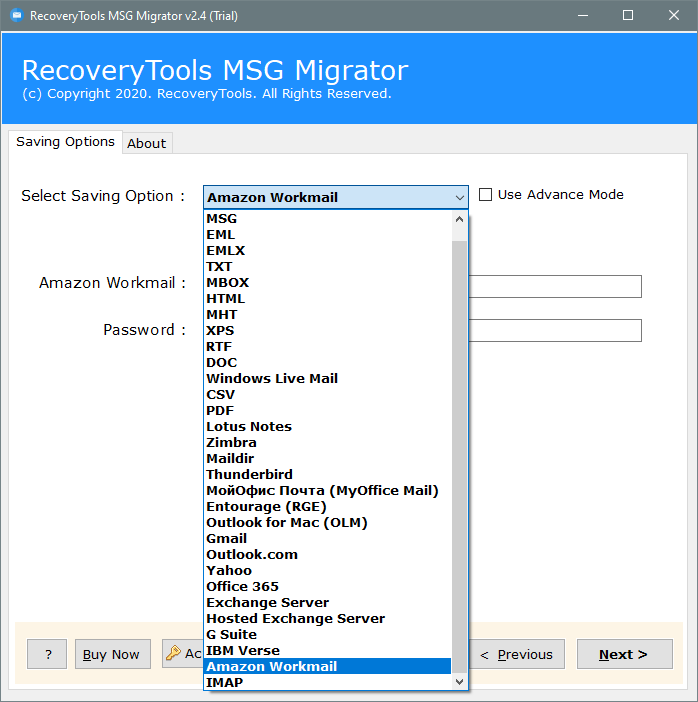Choose PDF saving option
The height and width of the screenshot is (702, 698).
(x=328, y=411)
